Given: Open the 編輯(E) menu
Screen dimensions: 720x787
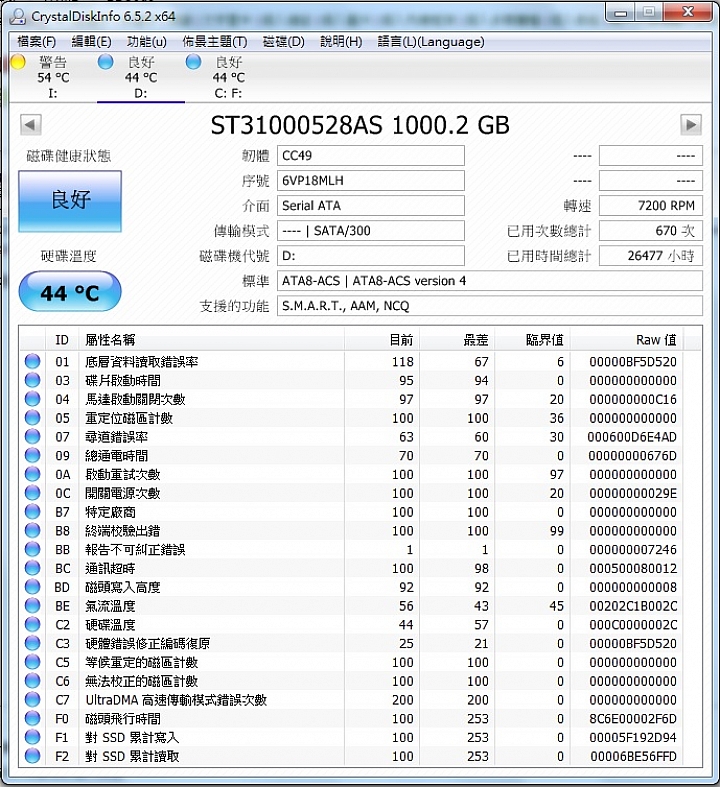Looking at the screenshot, I should (x=91, y=42).
